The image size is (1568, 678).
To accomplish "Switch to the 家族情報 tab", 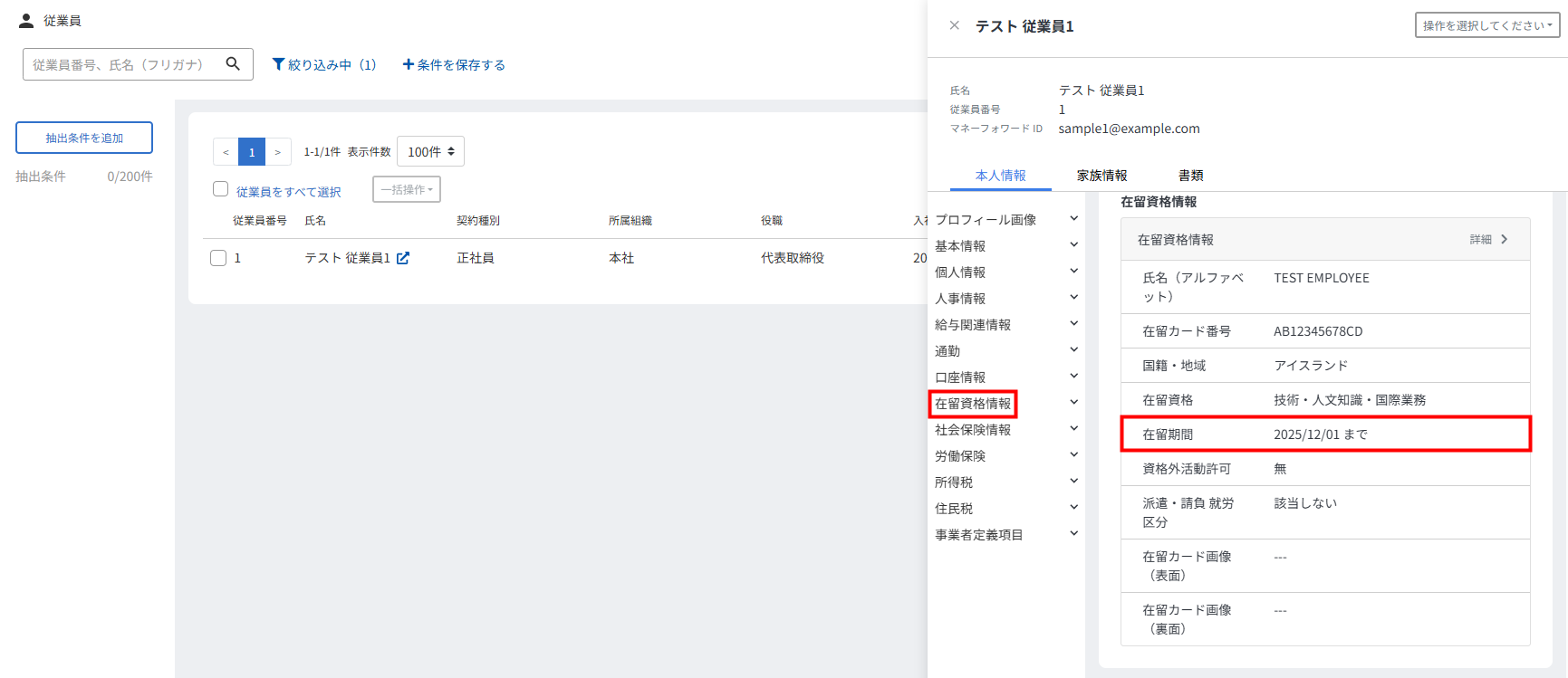I will click(x=1101, y=176).
